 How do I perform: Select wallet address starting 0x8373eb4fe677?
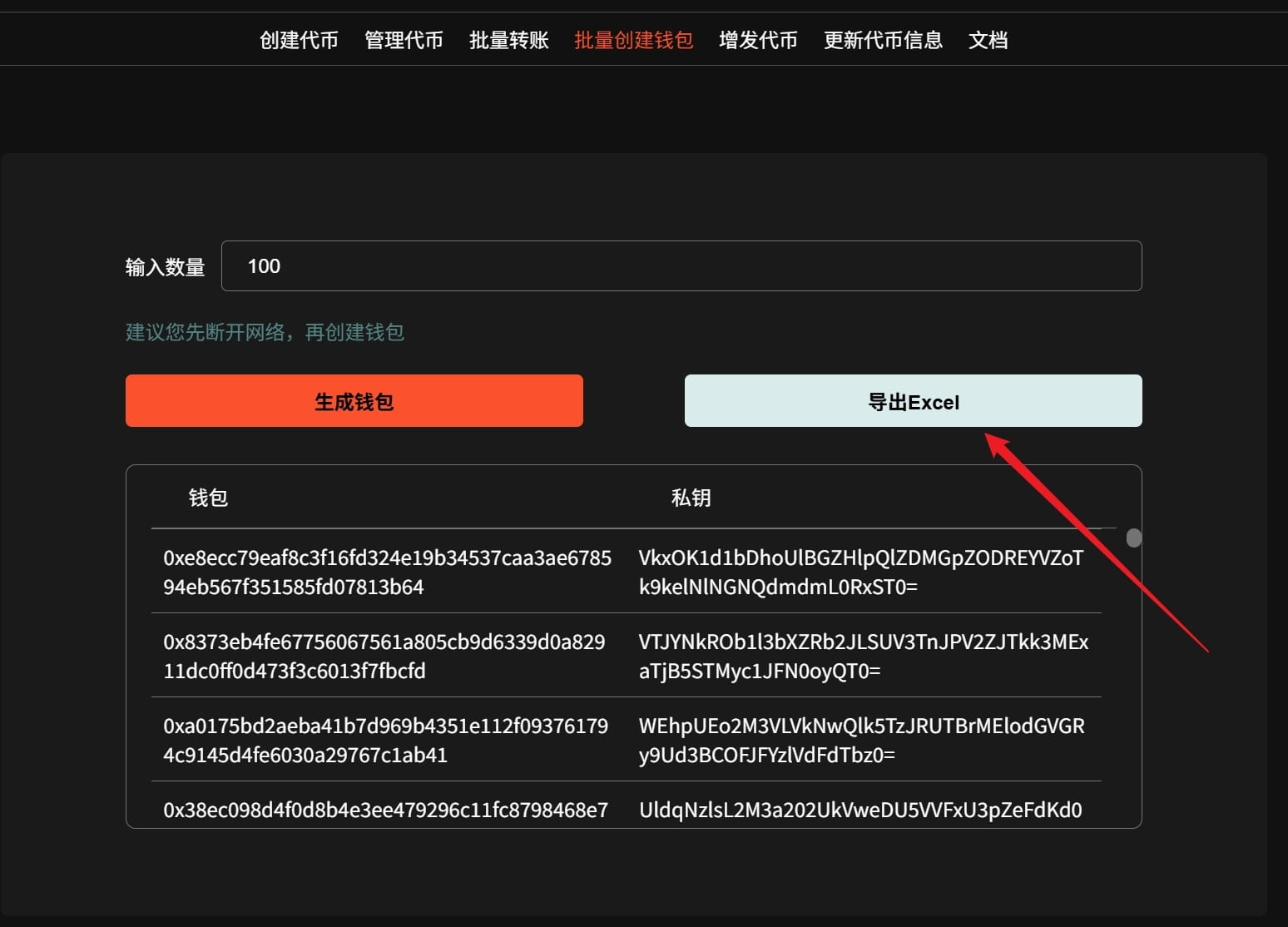(384, 656)
